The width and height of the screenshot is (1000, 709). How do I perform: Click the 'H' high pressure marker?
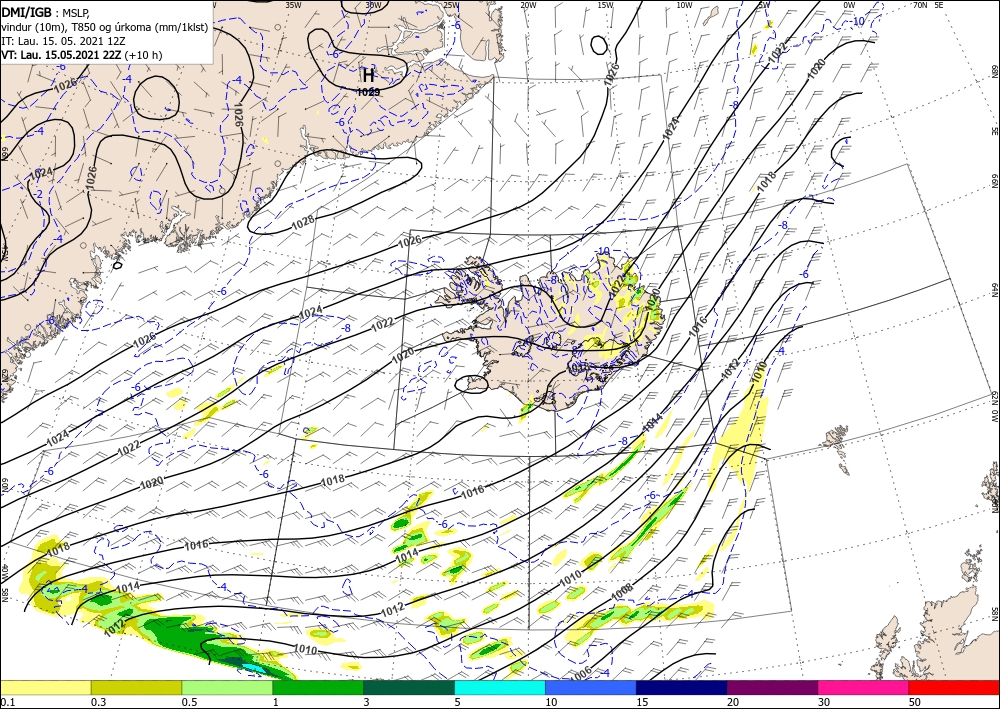click(x=368, y=75)
